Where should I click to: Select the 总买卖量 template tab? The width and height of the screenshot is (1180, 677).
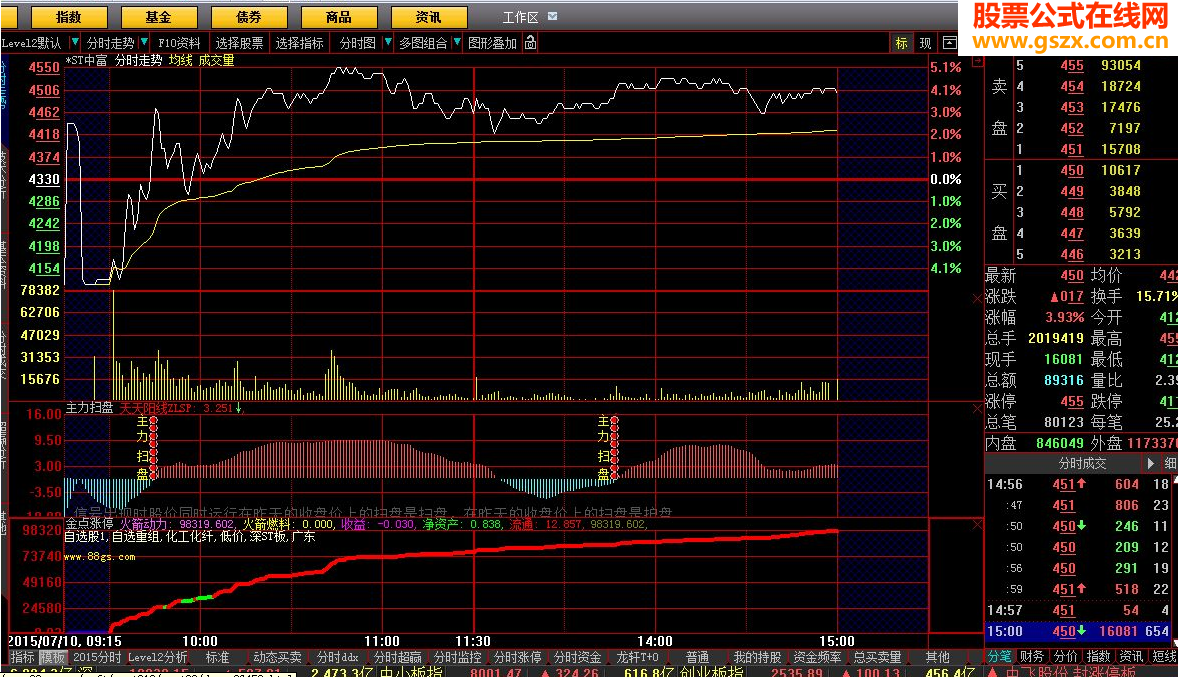877,657
